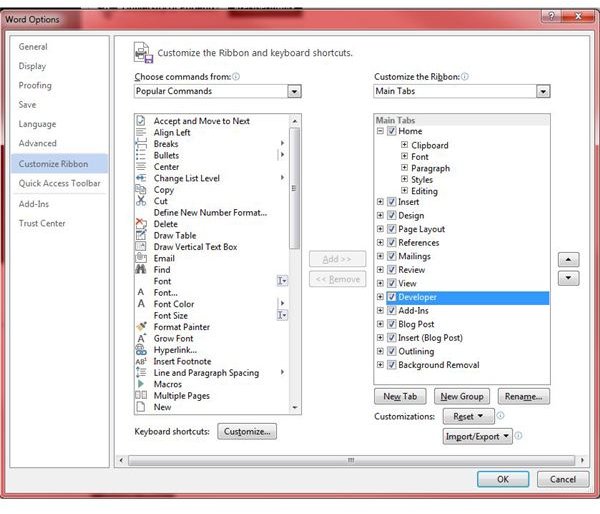The height and width of the screenshot is (514, 600).
Task: Uncheck the Home tab checkbox
Action: click(391, 131)
